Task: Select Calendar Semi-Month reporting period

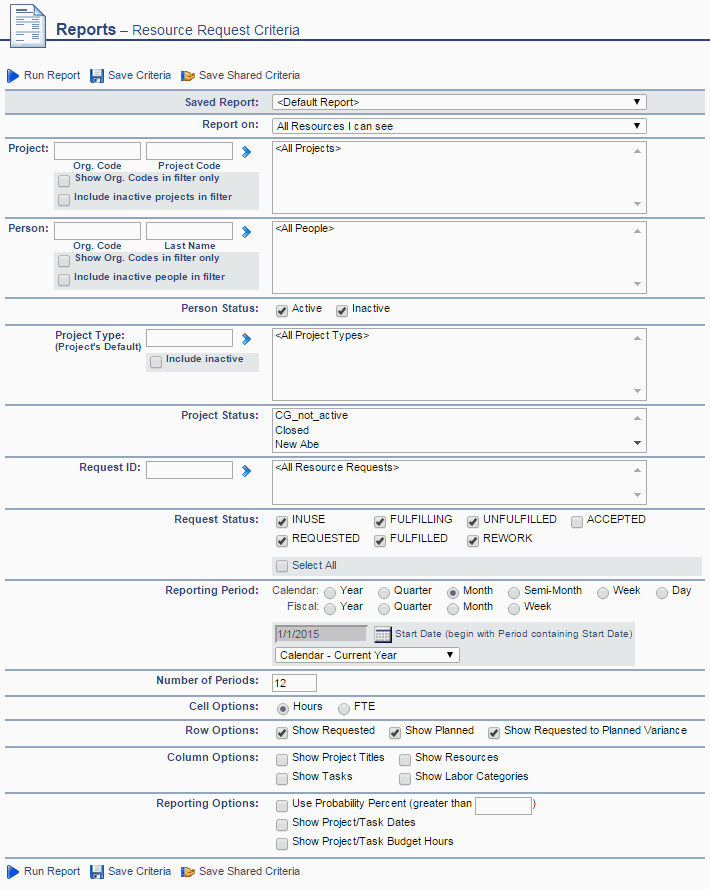Action: [x=514, y=593]
